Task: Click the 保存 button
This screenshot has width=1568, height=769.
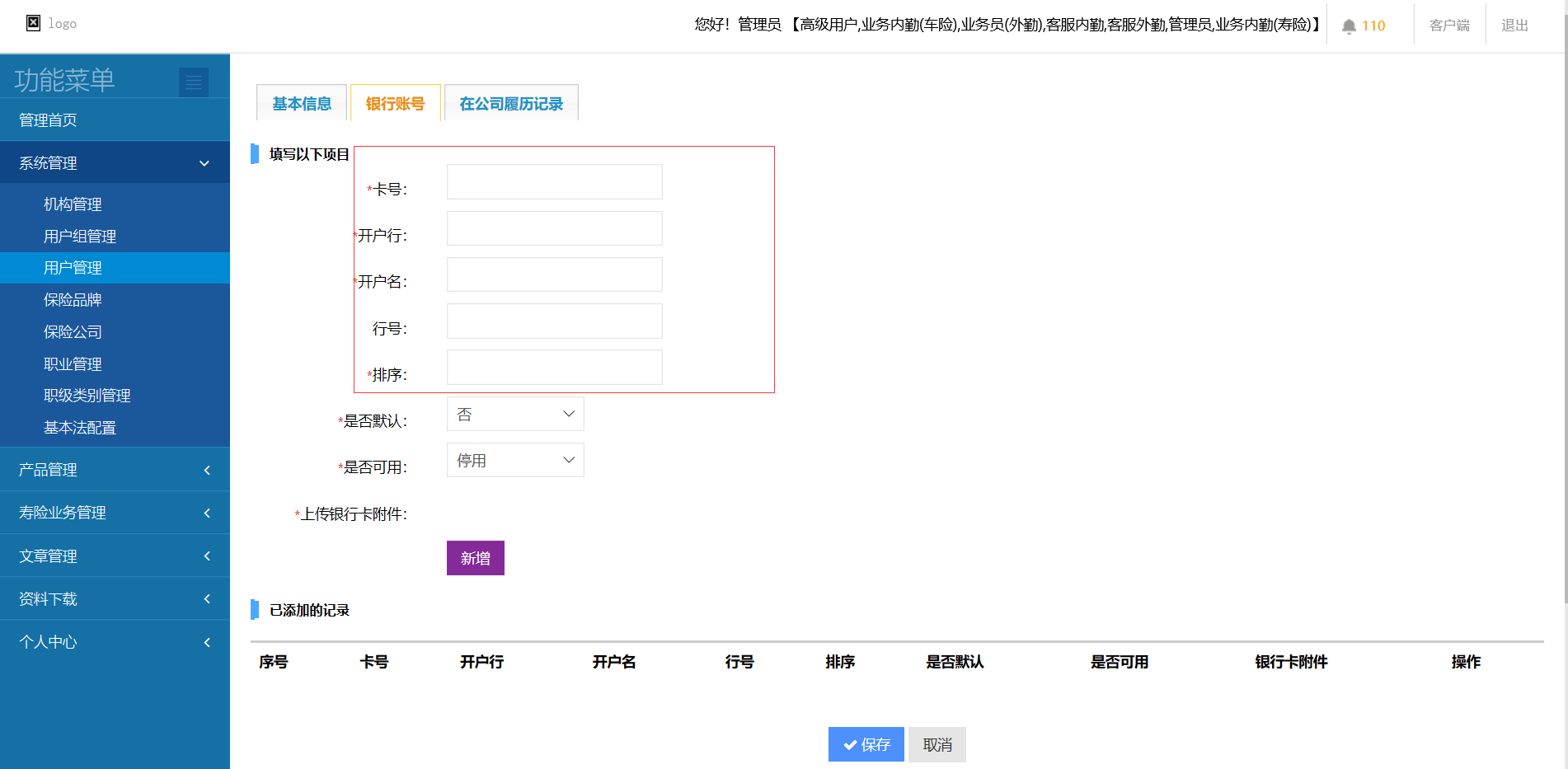Action: pyautogui.click(x=866, y=744)
